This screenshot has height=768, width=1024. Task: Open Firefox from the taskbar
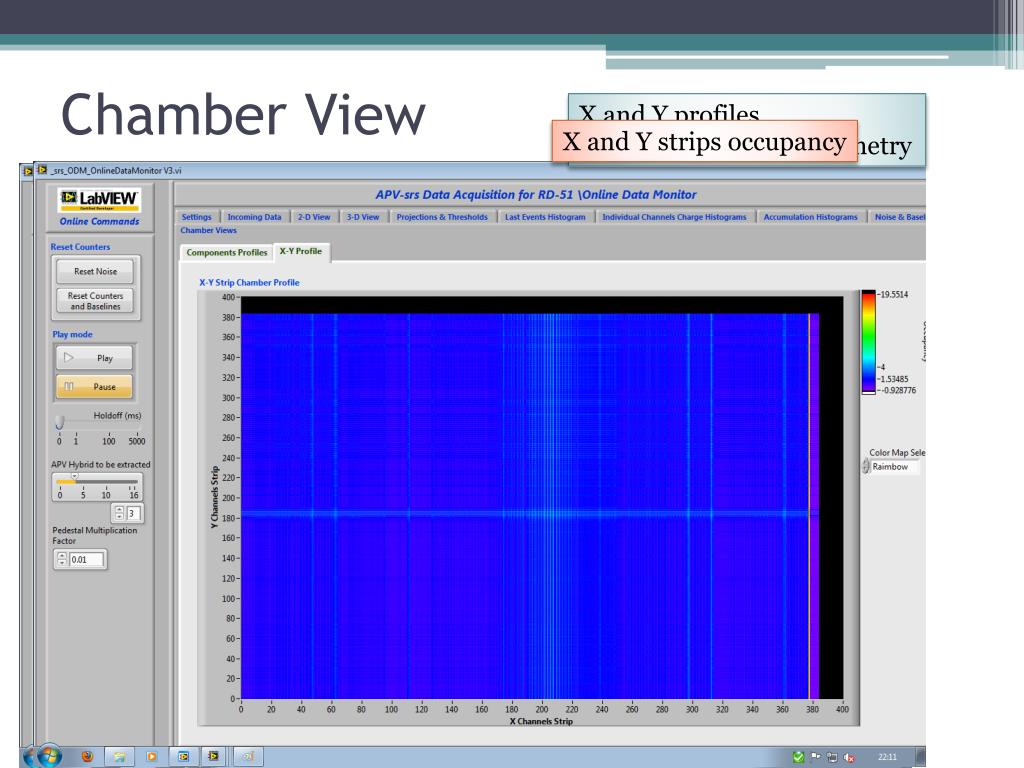tap(87, 756)
